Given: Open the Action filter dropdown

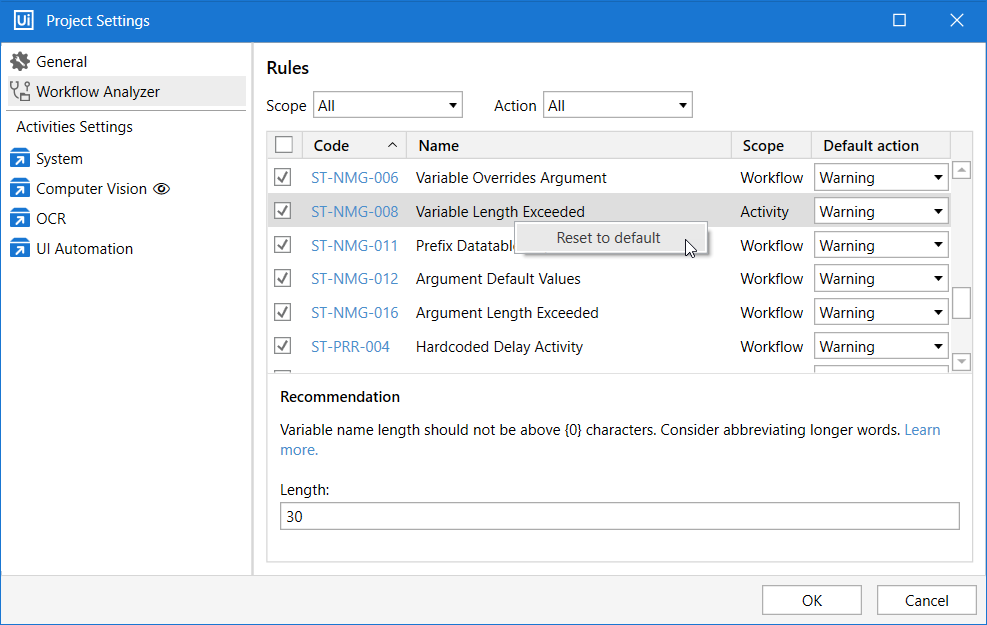Looking at the screenshot, I should point(617,105).
